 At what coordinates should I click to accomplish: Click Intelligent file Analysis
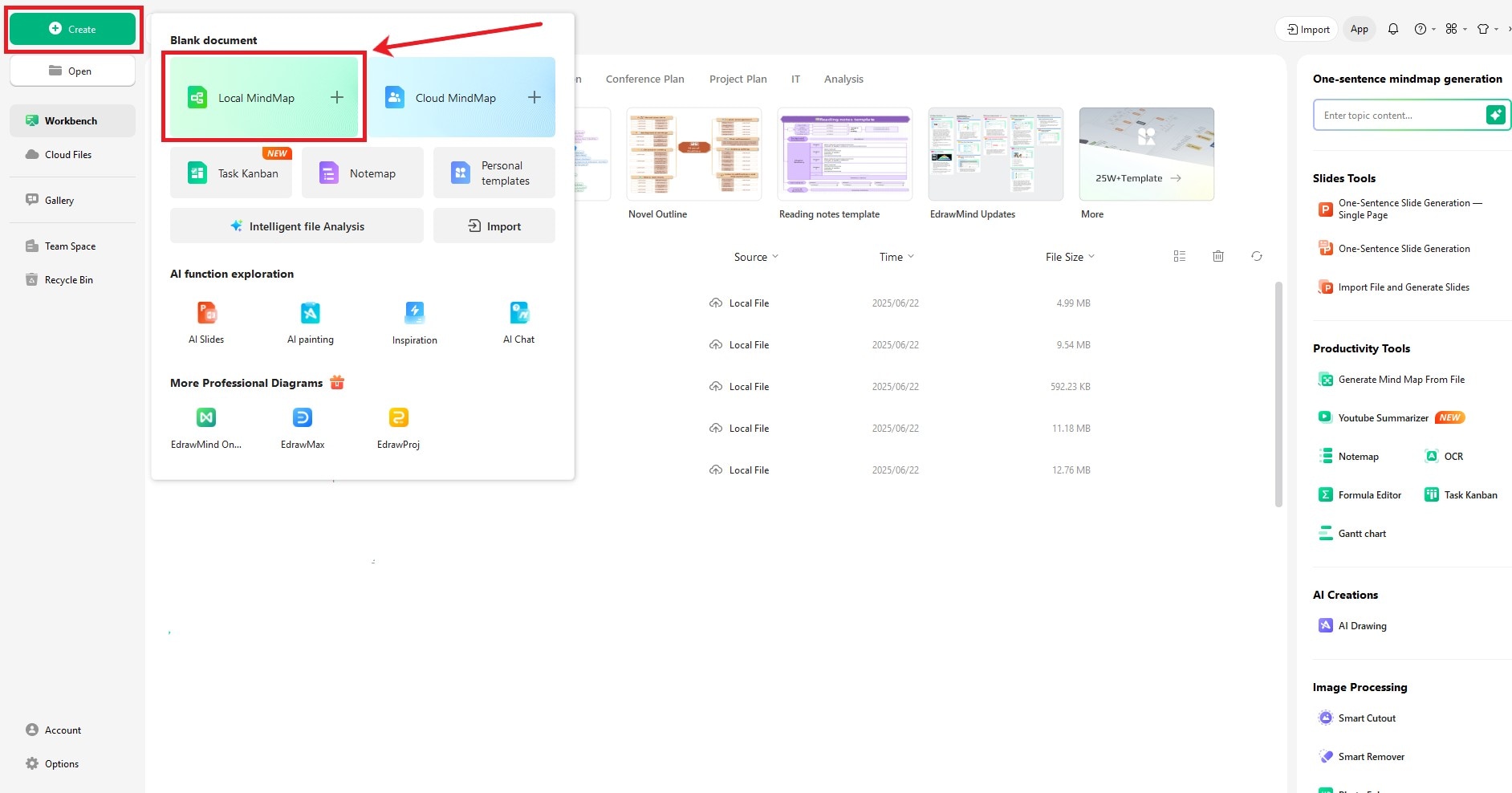point(297,226)
